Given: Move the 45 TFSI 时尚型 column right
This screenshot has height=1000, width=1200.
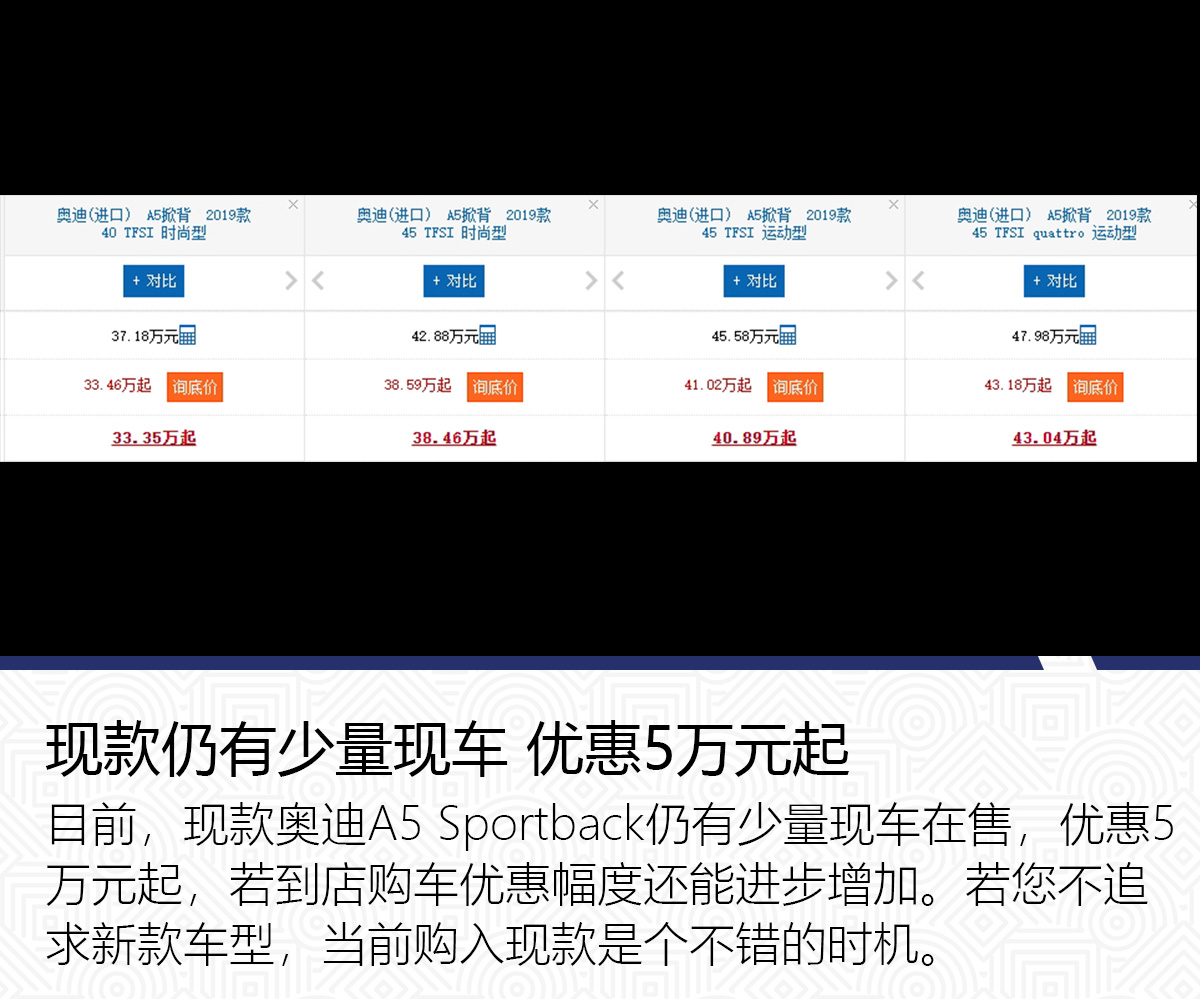Looking at the screenshot, I should [x=591, y=281].
